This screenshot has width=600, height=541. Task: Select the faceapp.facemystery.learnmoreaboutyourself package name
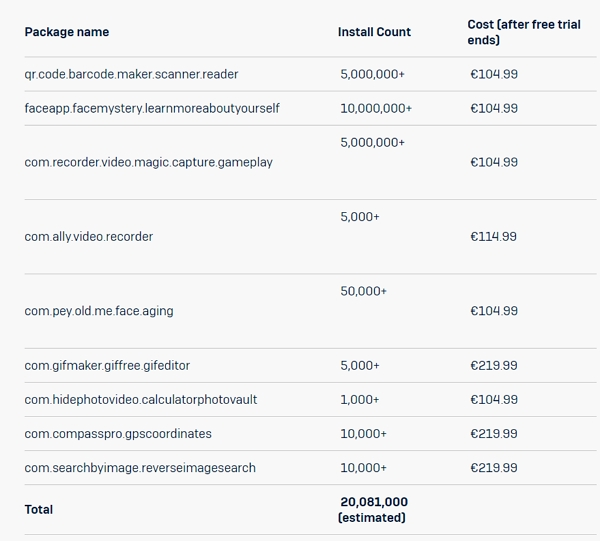click(152, 108)
